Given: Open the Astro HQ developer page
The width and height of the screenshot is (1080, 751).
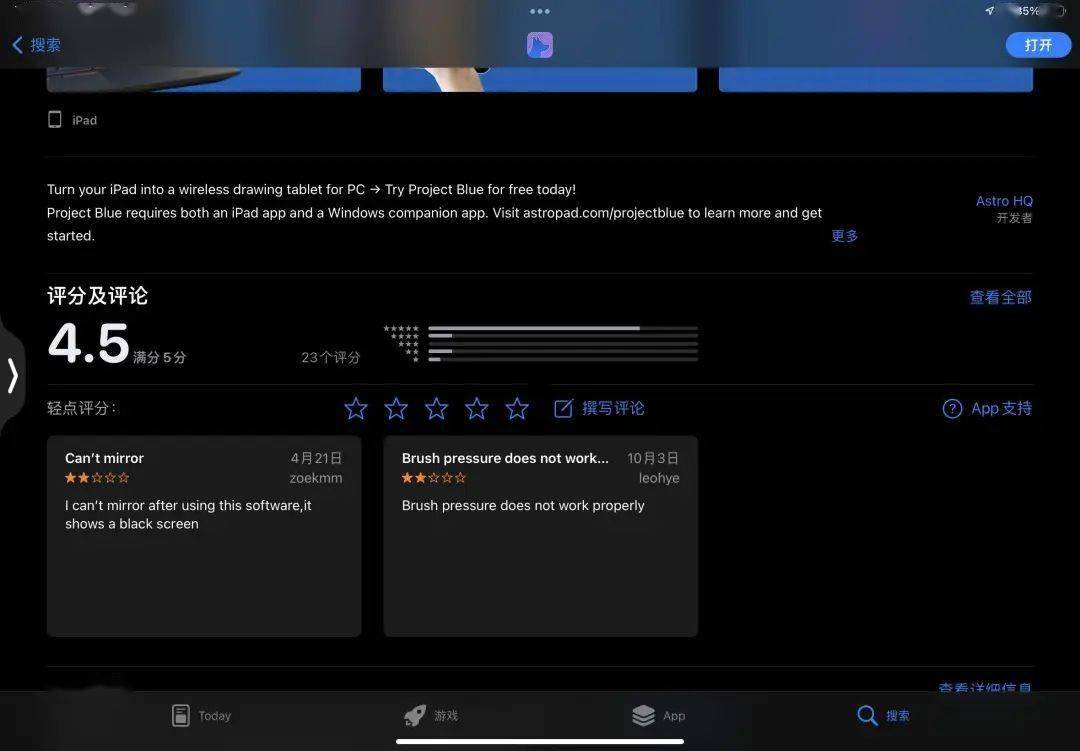Looking at the screenshot, I should (x=1003, y=201).
